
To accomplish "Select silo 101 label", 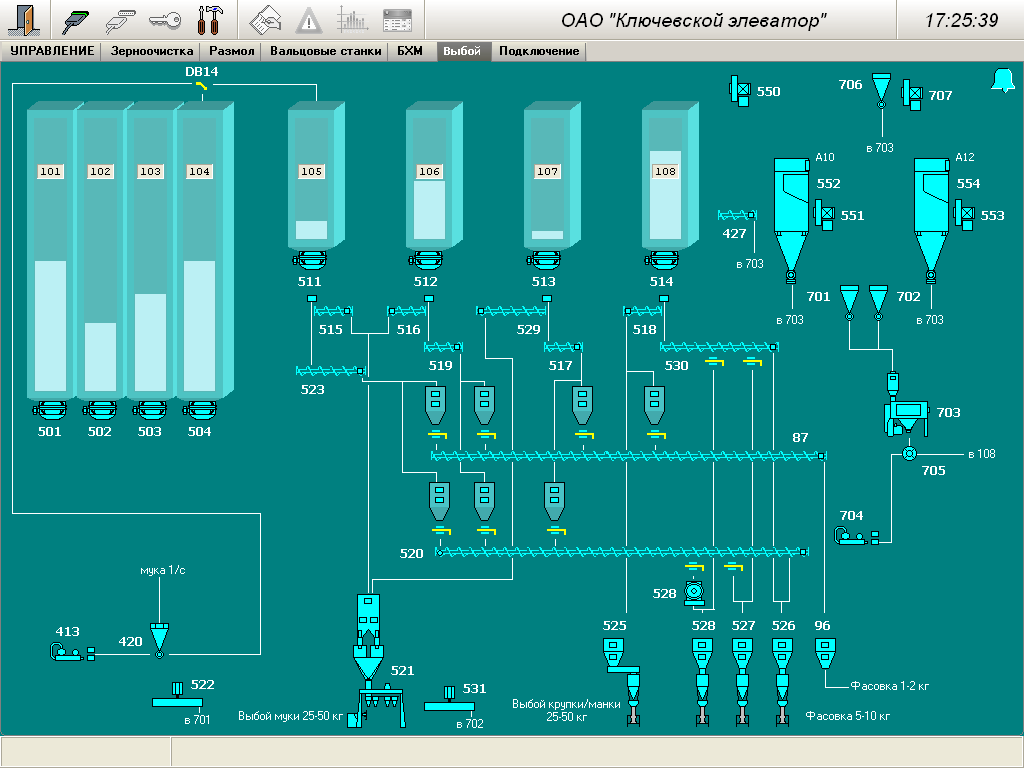I will click(50, 172).
